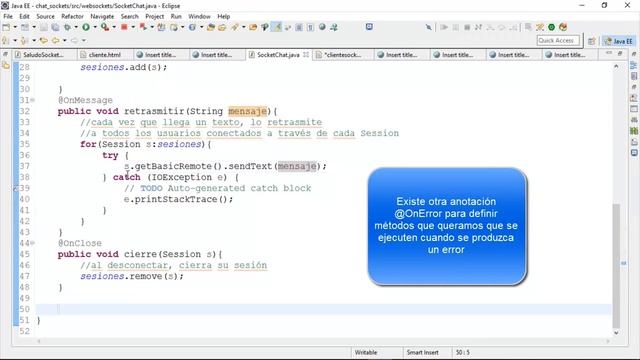Screen dimensions: 640x360
Task: Click the green circular icon in right toolbar
Action: pos(551,27)
